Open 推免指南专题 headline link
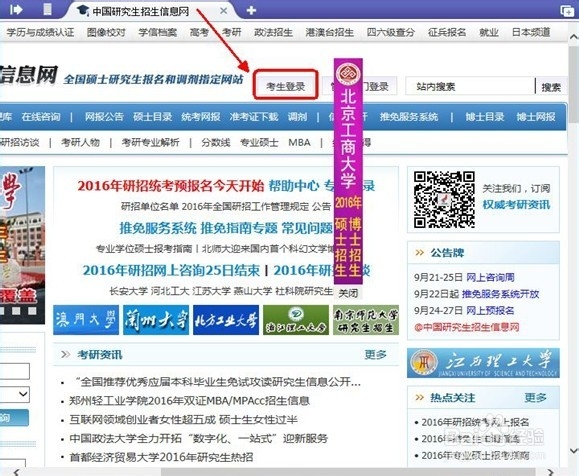 tap(239, 228)
